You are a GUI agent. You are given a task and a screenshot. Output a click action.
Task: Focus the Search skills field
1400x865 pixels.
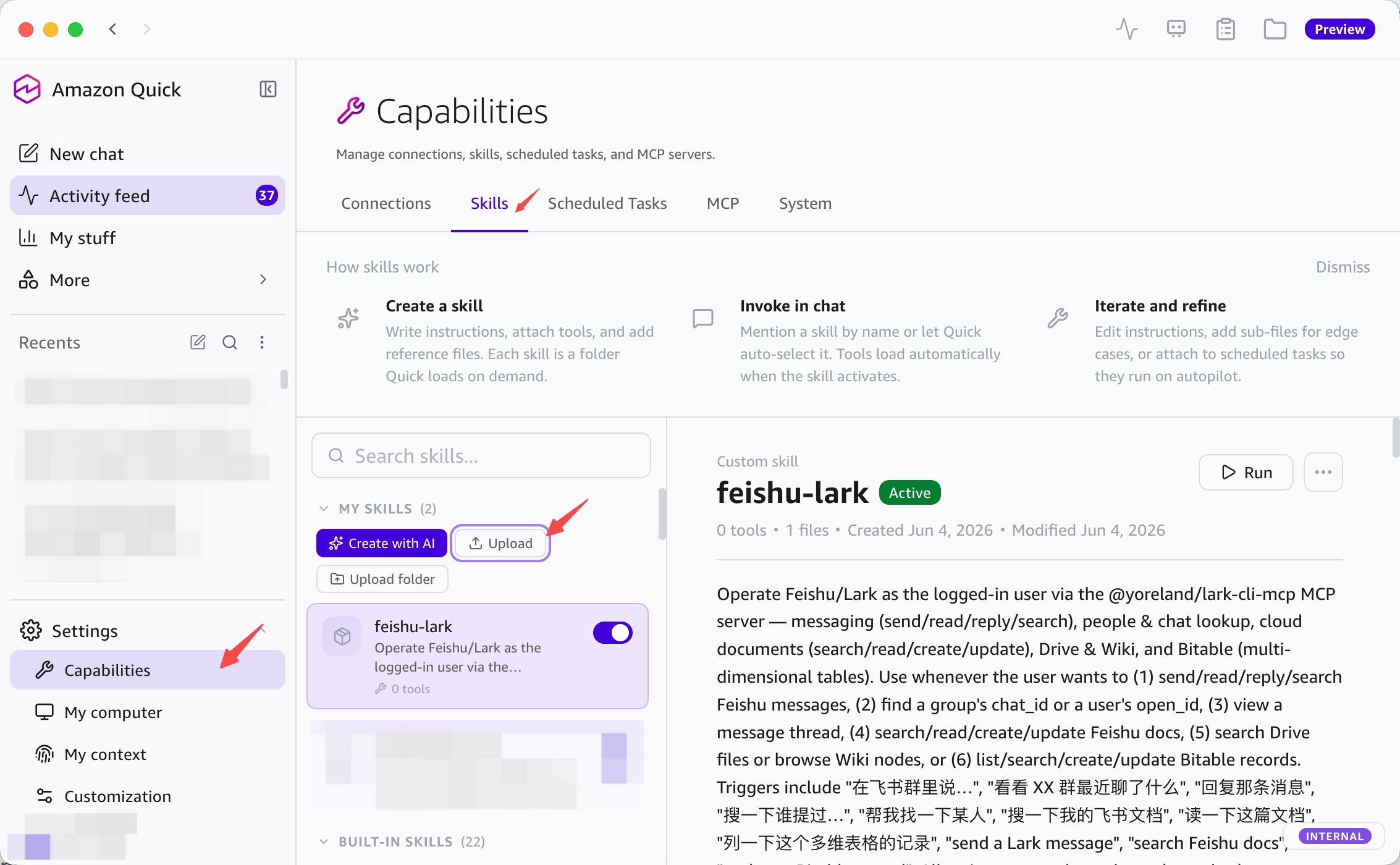tap(481, 455)
